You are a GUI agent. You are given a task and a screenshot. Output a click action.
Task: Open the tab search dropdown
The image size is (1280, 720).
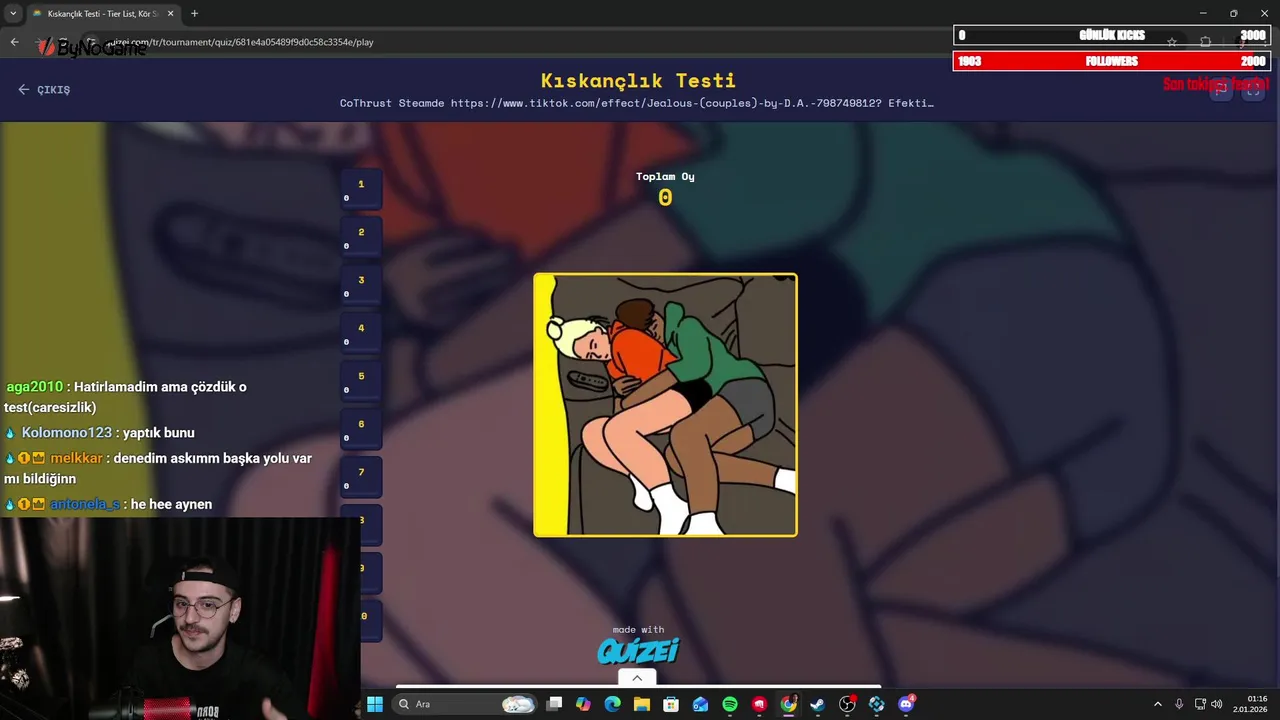[13, 14]
